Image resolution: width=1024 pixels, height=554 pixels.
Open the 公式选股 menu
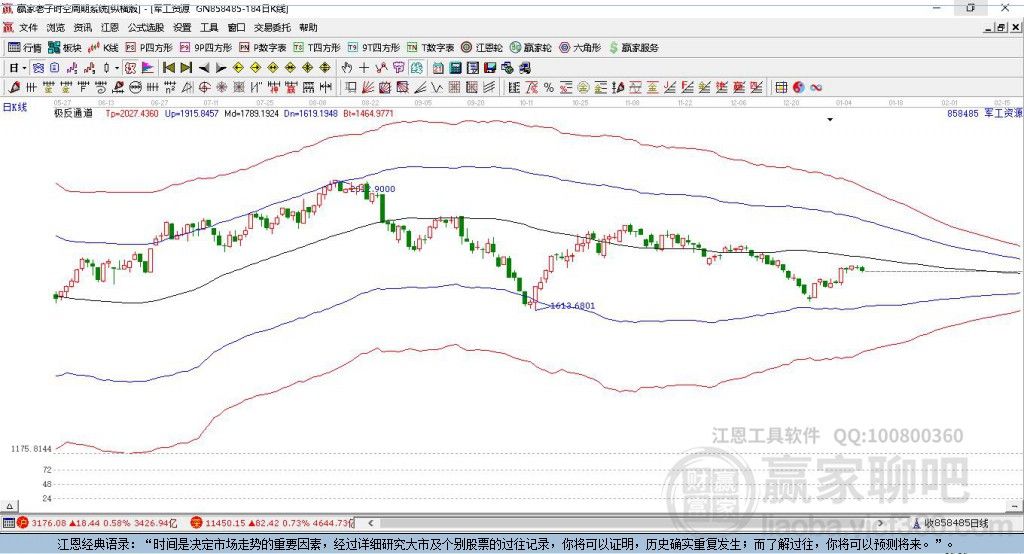coord(146,27)
